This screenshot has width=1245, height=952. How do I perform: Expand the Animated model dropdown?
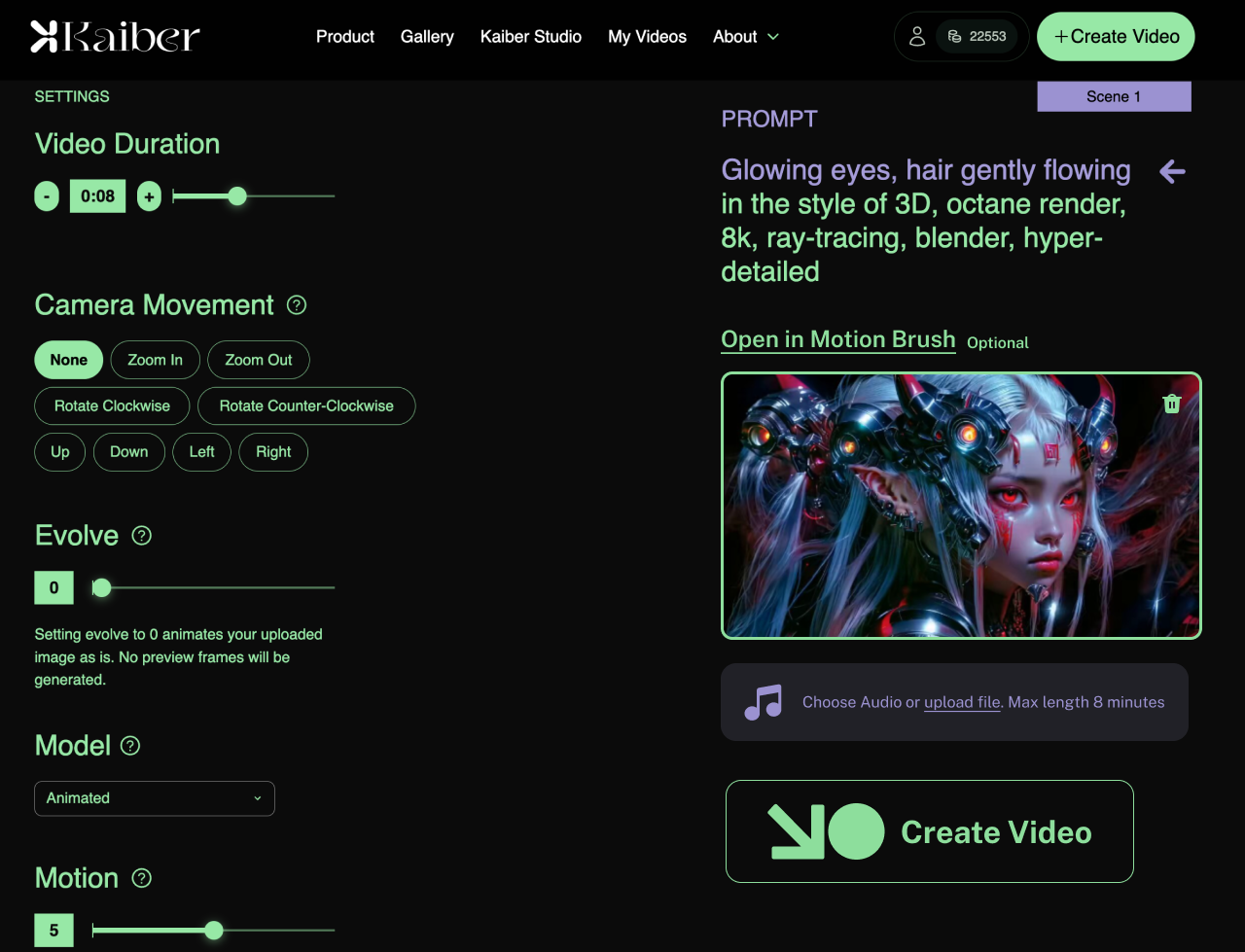(x=155, y=798)
